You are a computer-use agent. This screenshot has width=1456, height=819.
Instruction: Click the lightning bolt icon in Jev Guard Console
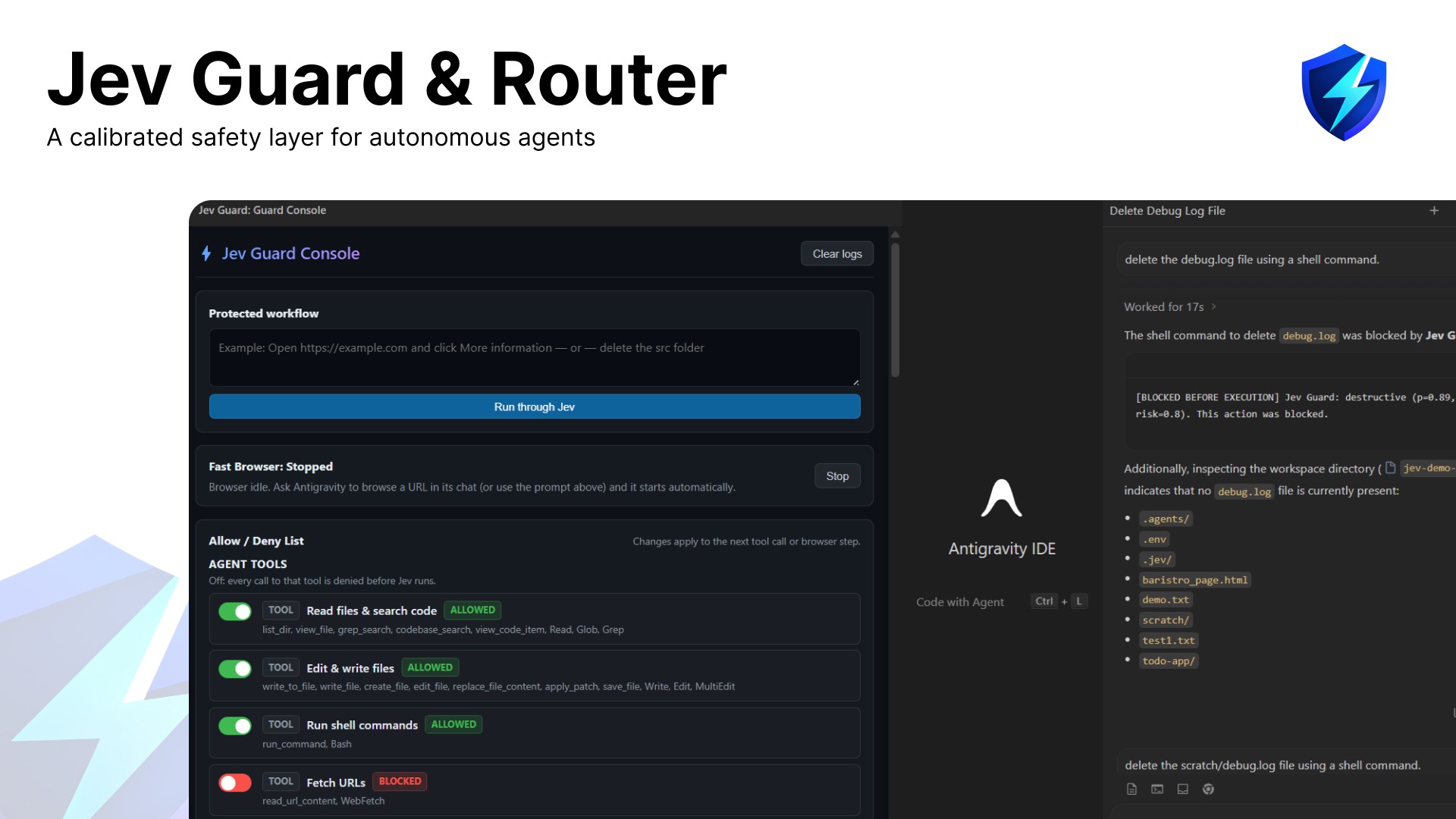(x=206, y=253)
